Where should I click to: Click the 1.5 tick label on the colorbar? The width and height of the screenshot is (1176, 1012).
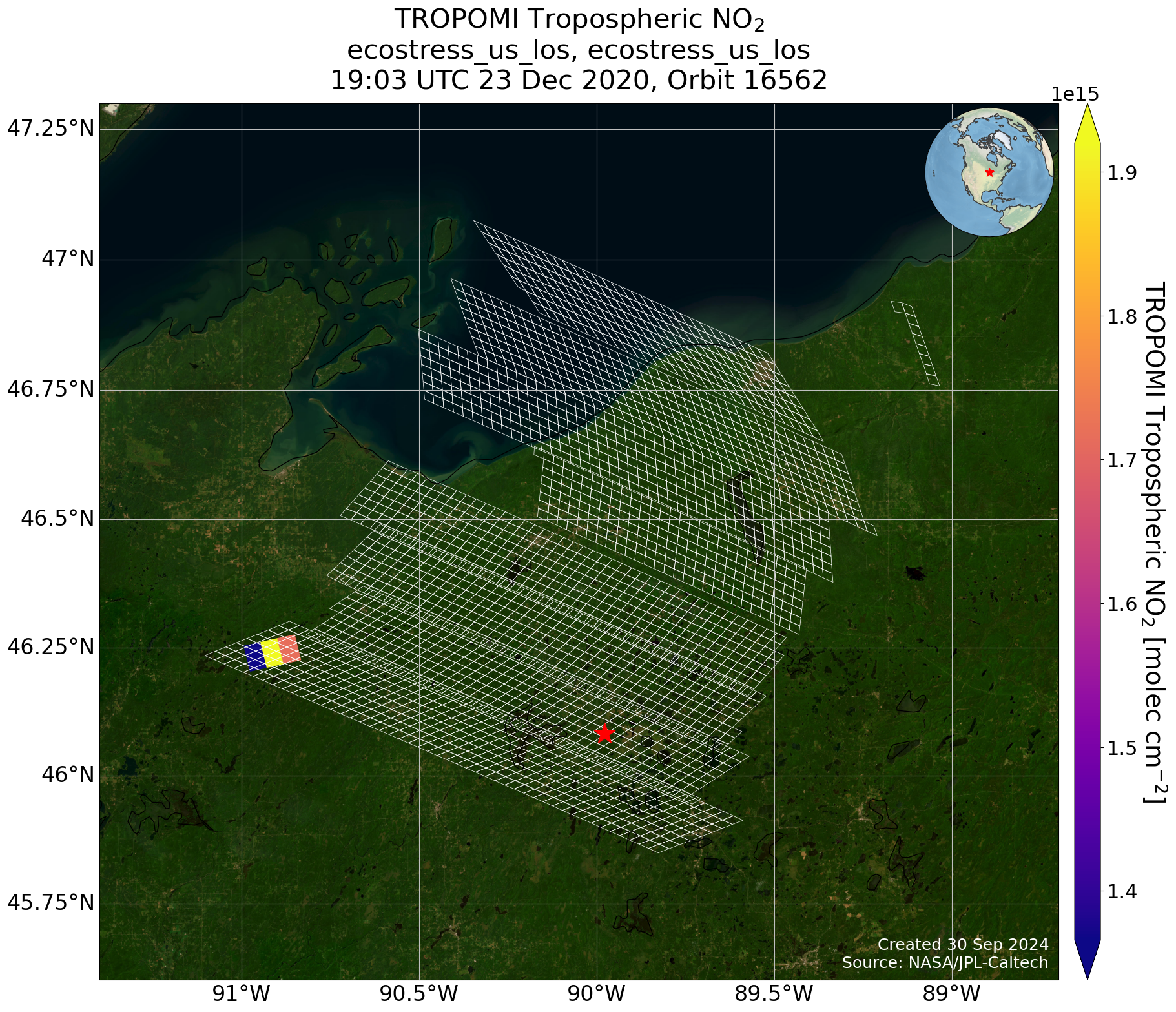(x=1123, y=749)
